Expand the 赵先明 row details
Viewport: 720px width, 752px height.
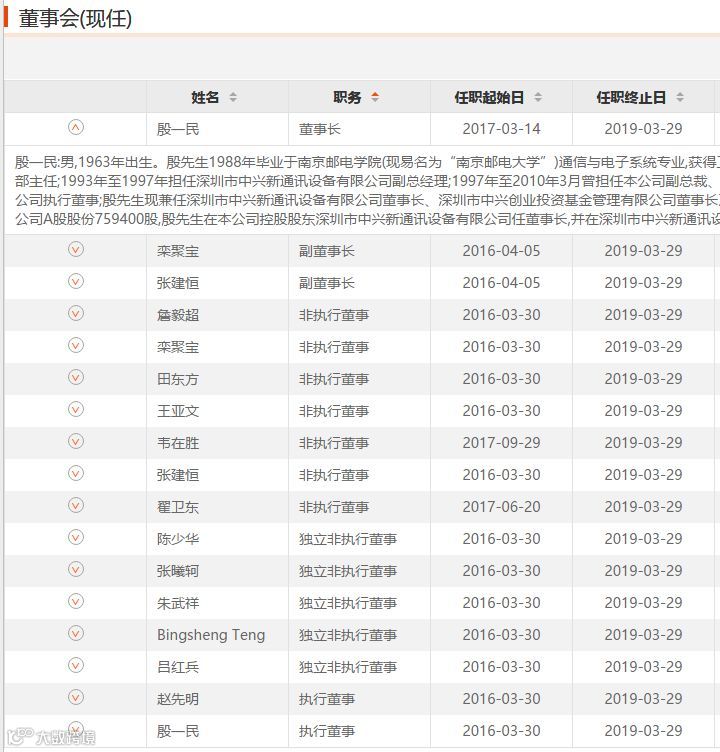tap(75, 697)
